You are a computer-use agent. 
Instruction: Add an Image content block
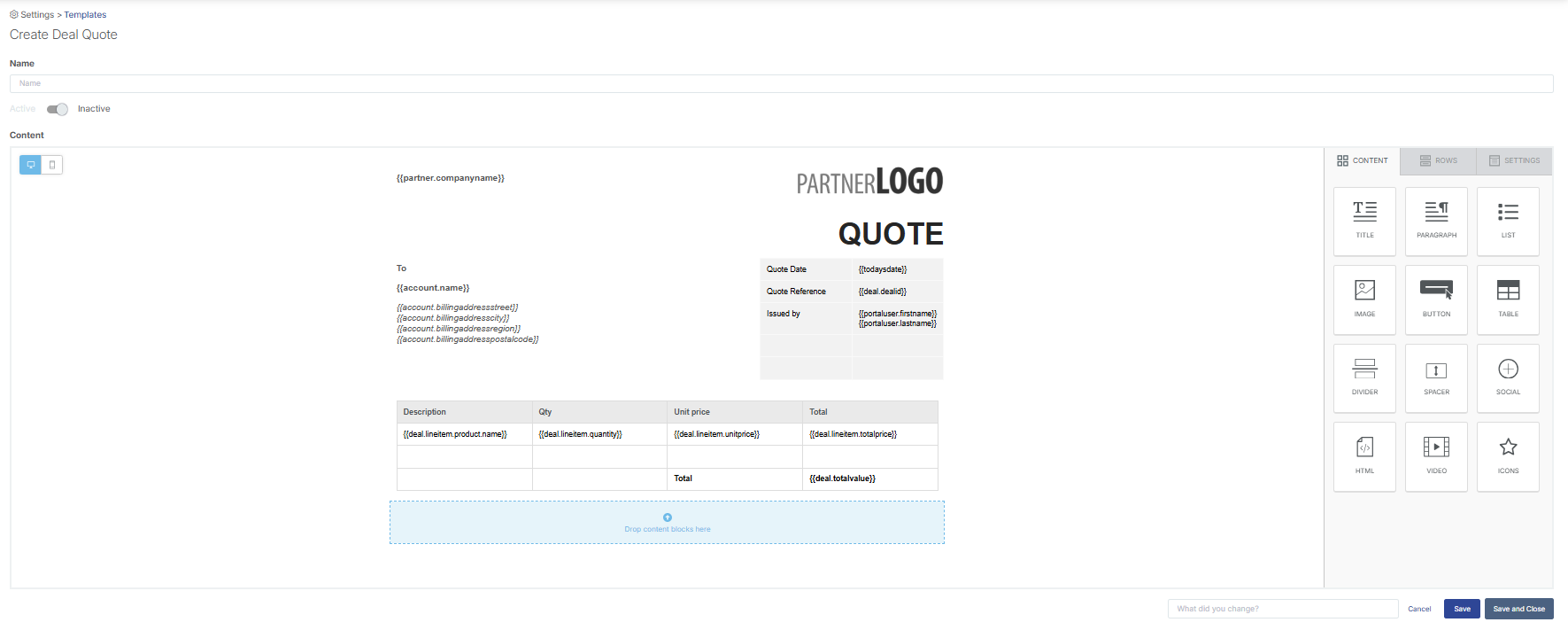pyautogui.click(x=1364, y=299)
